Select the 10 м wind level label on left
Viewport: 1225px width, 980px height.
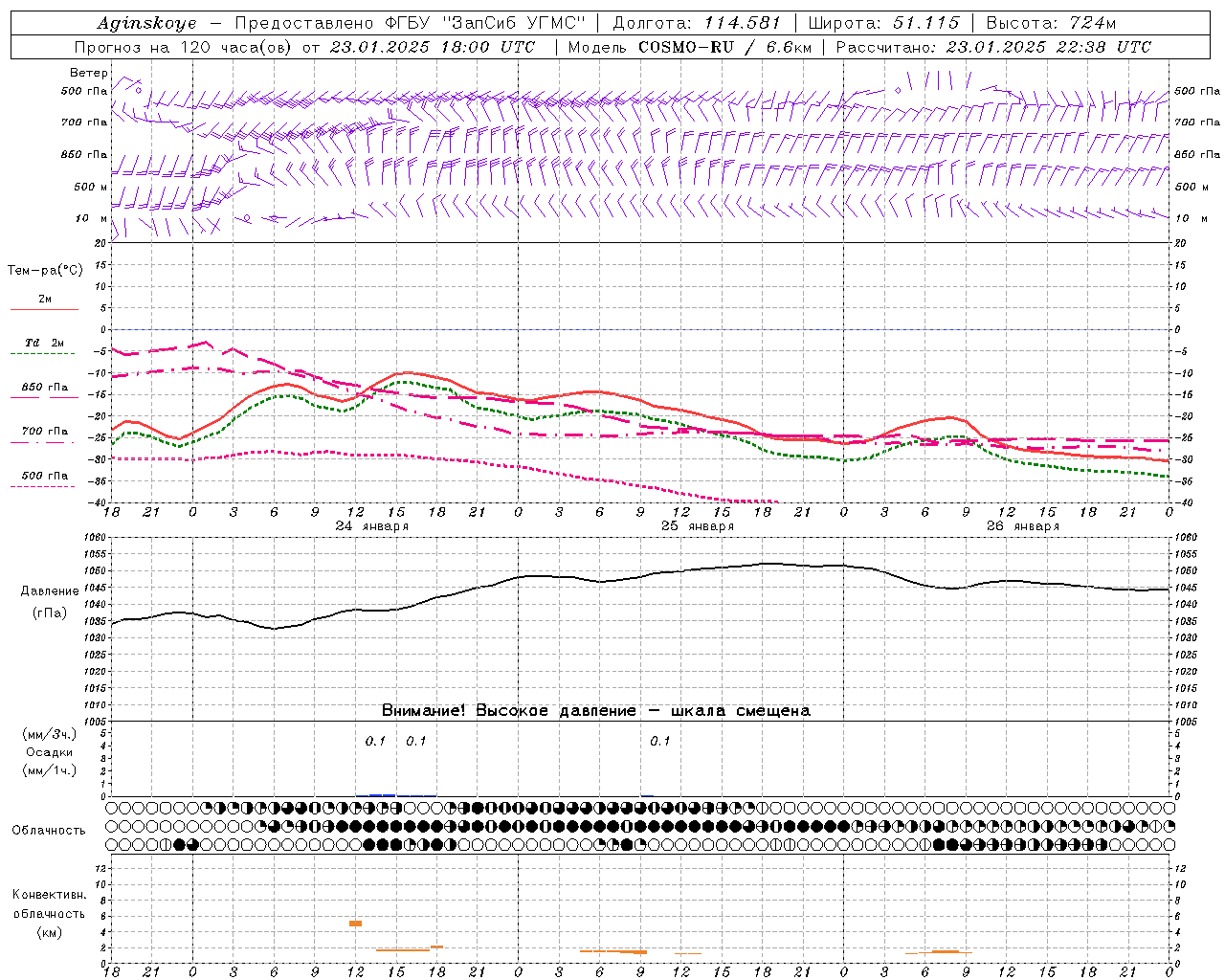pyautogui.click(x=92, y=218)
